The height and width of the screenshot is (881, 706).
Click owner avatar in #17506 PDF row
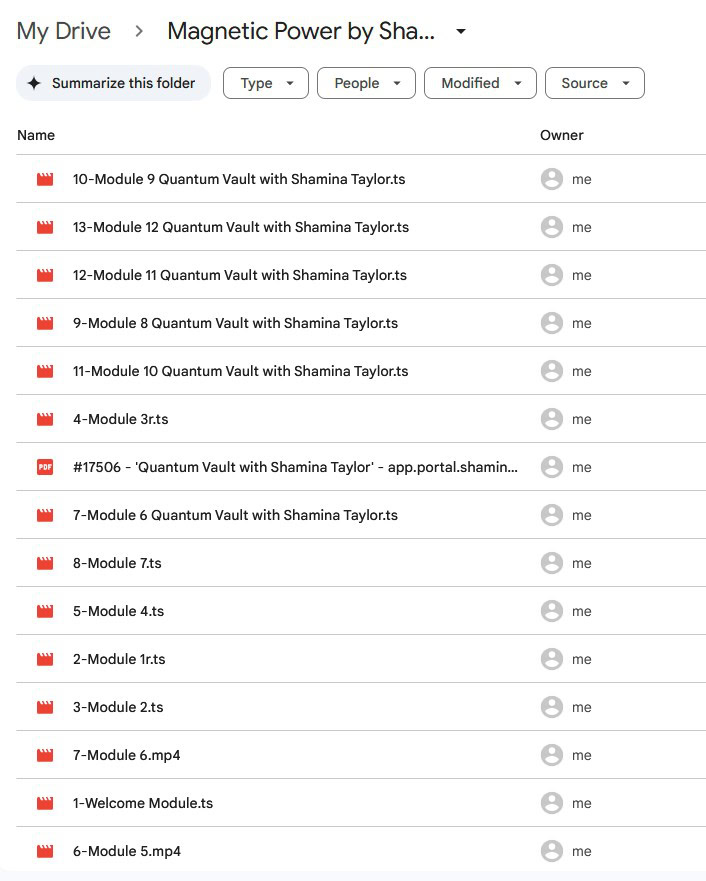[552, 467]
